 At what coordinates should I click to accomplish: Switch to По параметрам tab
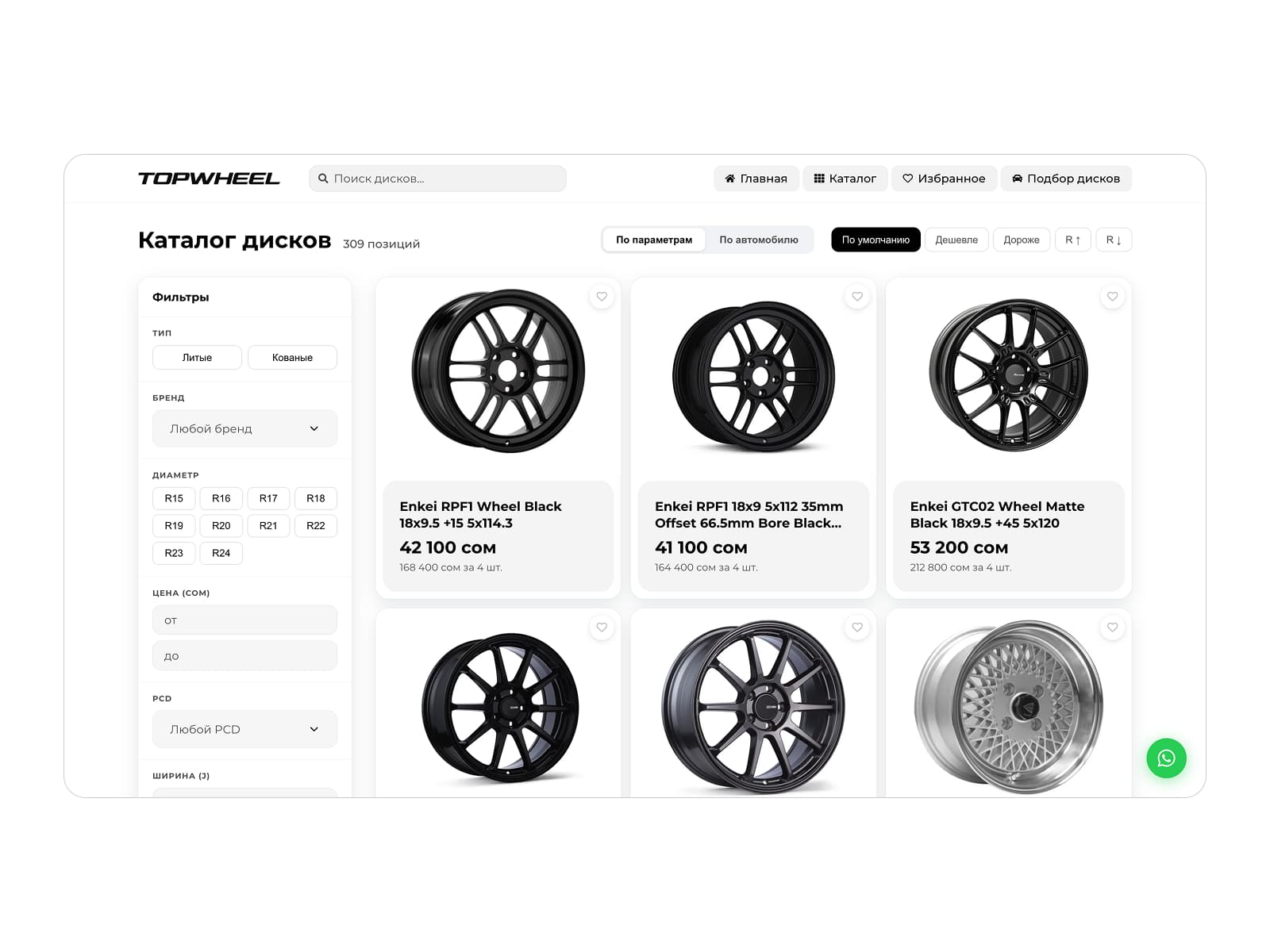[x=654, y=240]
